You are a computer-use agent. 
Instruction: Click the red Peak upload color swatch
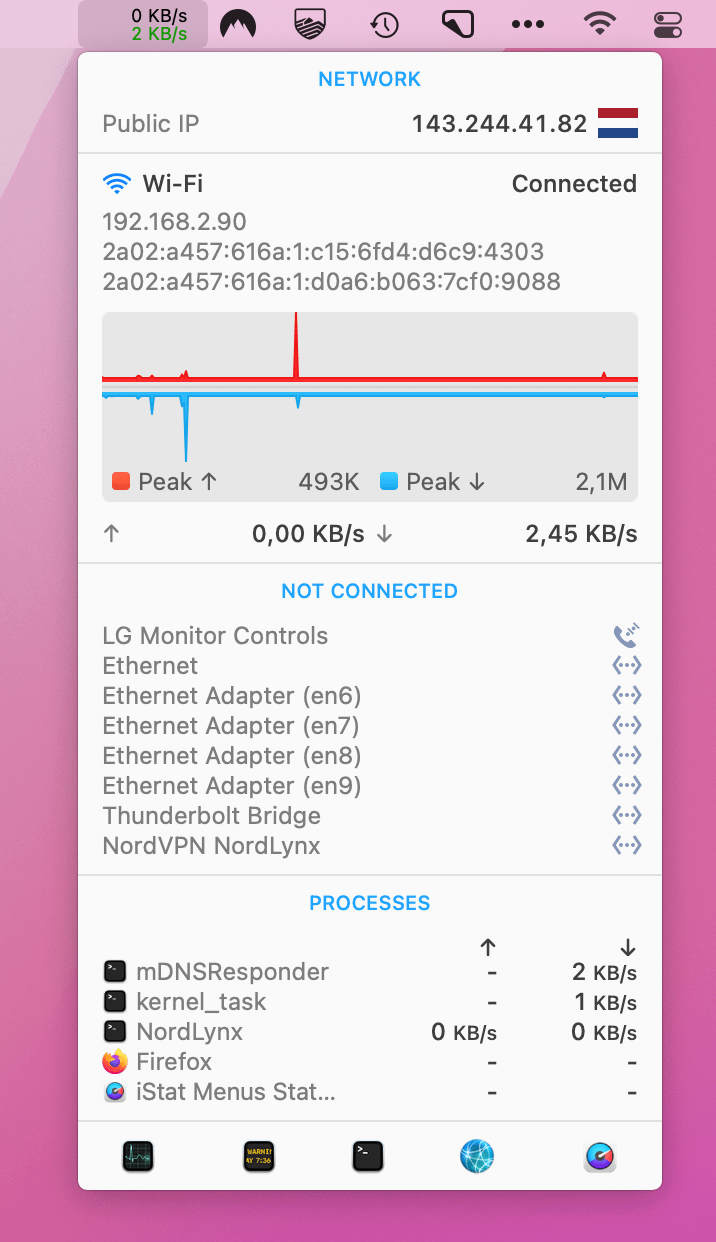[121, 482]
